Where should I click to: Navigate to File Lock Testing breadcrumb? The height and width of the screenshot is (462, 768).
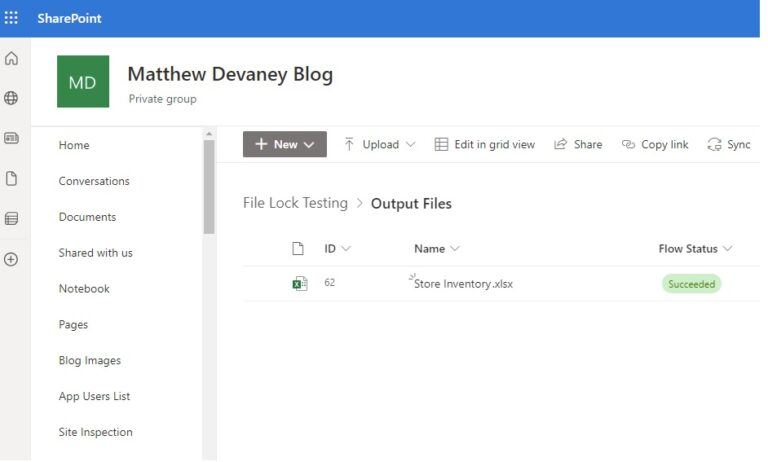pyautogui.click(x=295, y=203)
